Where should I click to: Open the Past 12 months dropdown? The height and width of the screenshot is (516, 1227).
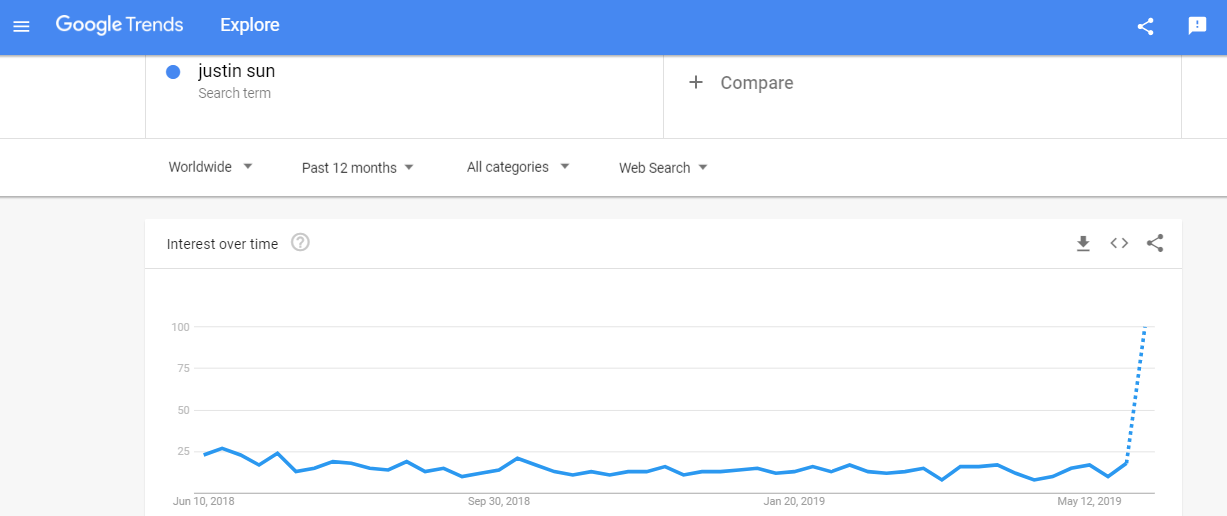coord(358,167)
